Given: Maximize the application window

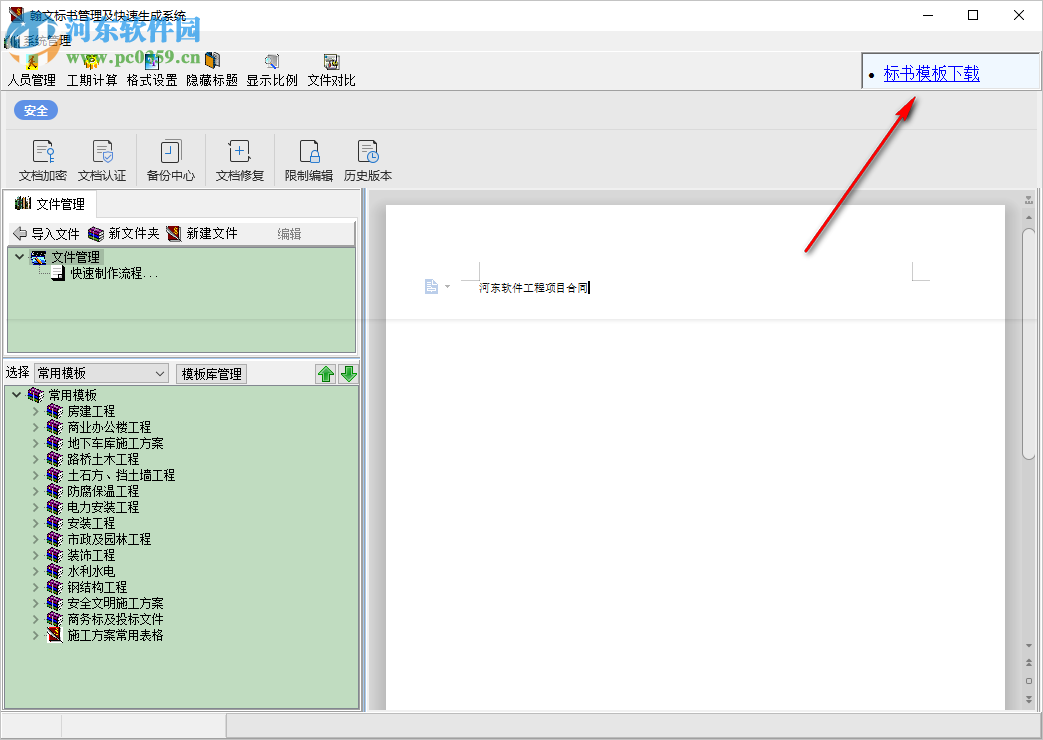Looking at the screenshot, I should pos(973,15).
